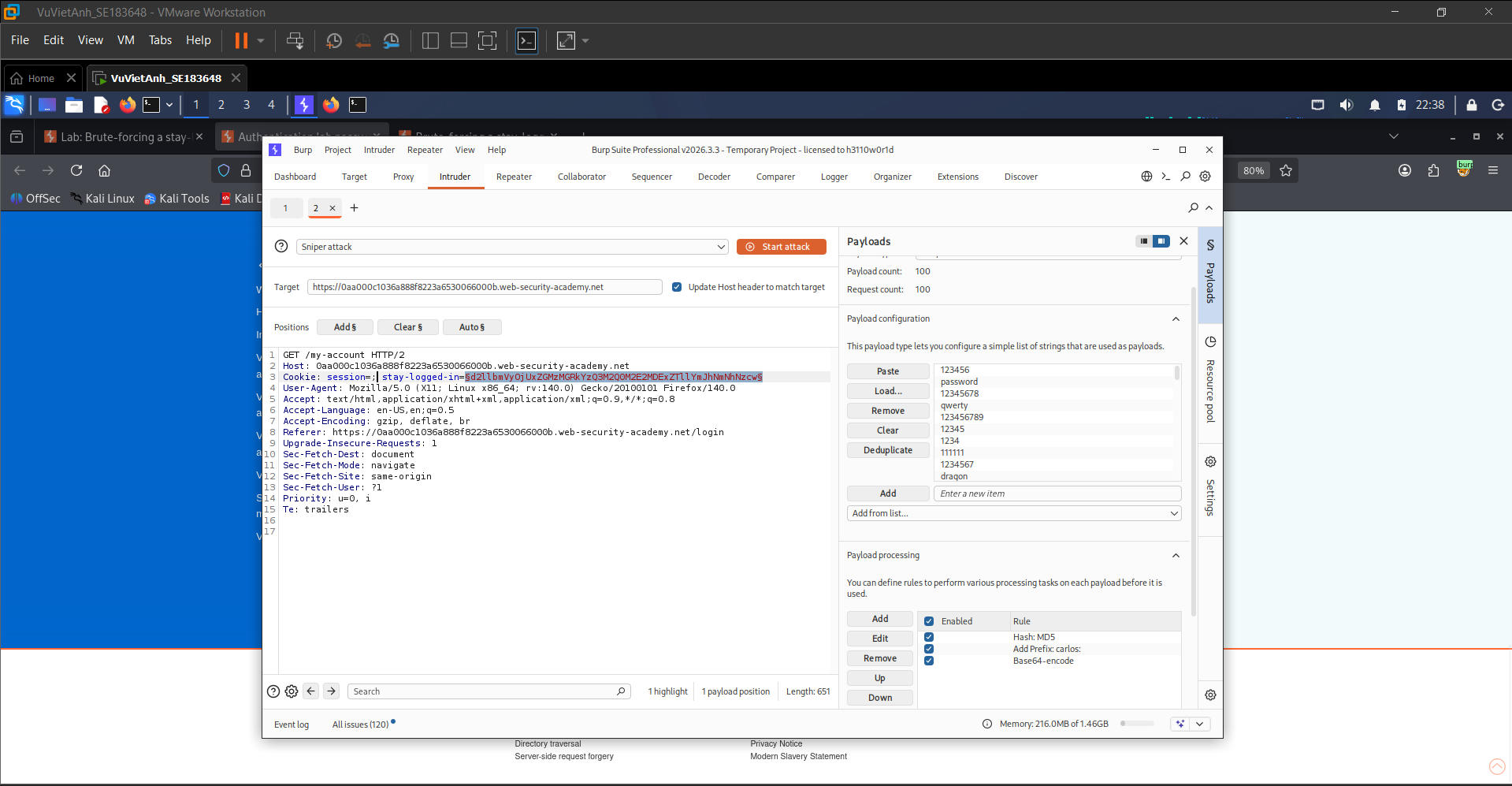Add new Intruder tab with plus
Screen dimensions: 1512x786
tap(354, 208)
